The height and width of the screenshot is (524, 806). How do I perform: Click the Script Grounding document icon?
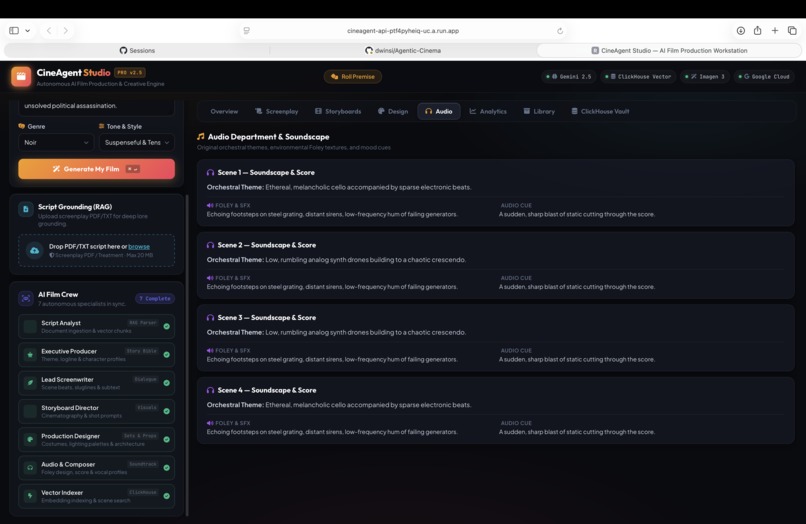(26, 209)
